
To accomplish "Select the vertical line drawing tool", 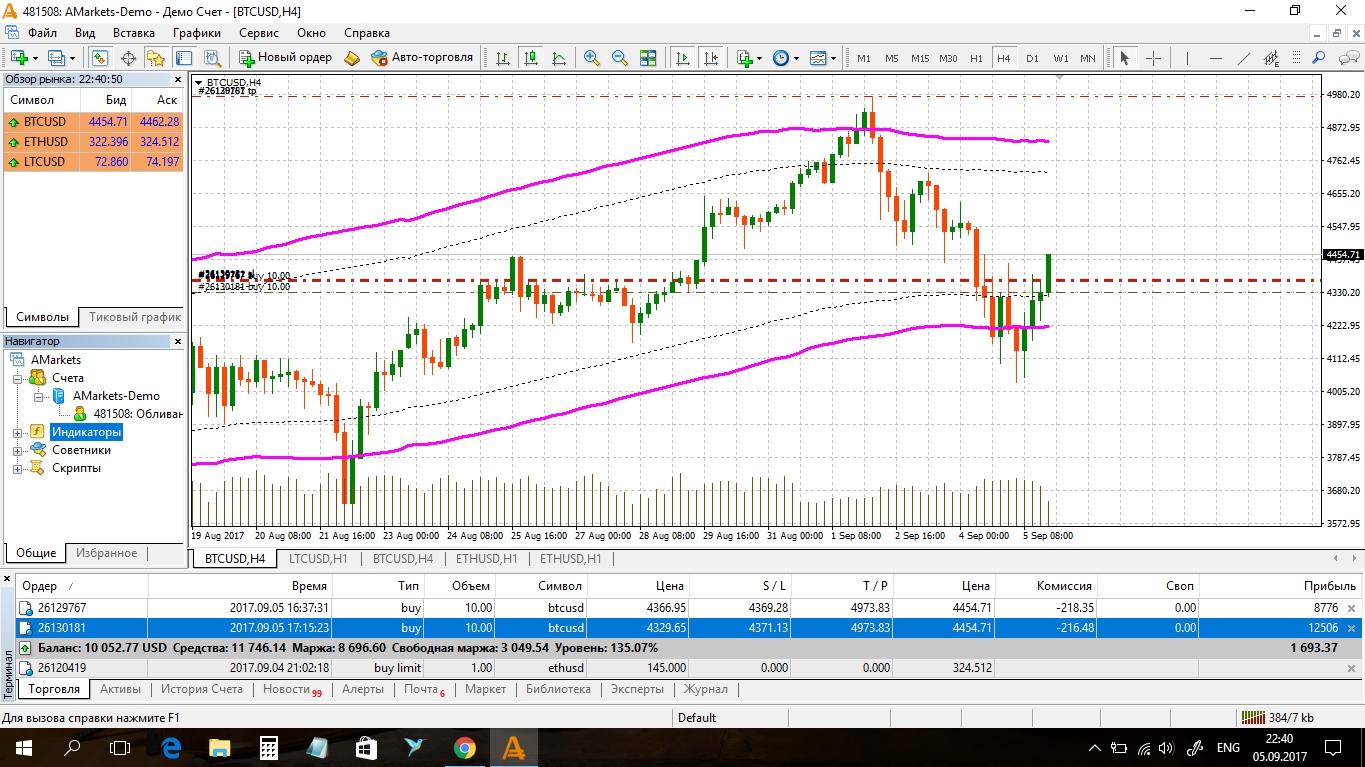I will pyautogui.click(x=1187, y=58).
